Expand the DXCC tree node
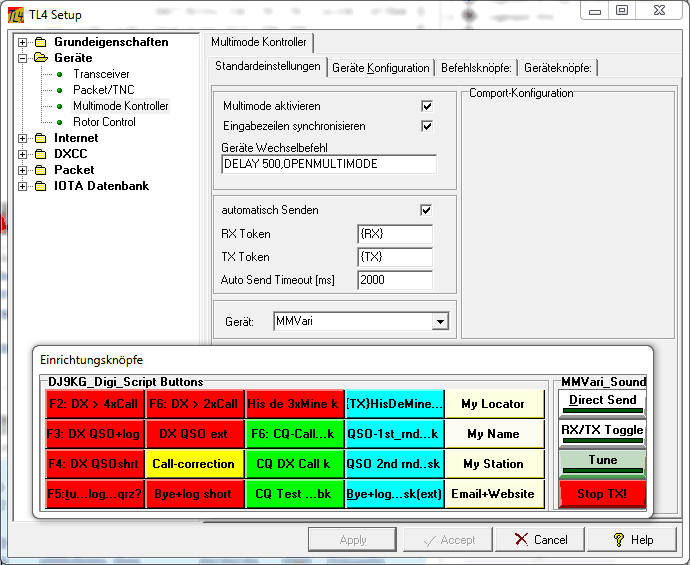Screen dimensions: 690x565 22,154
